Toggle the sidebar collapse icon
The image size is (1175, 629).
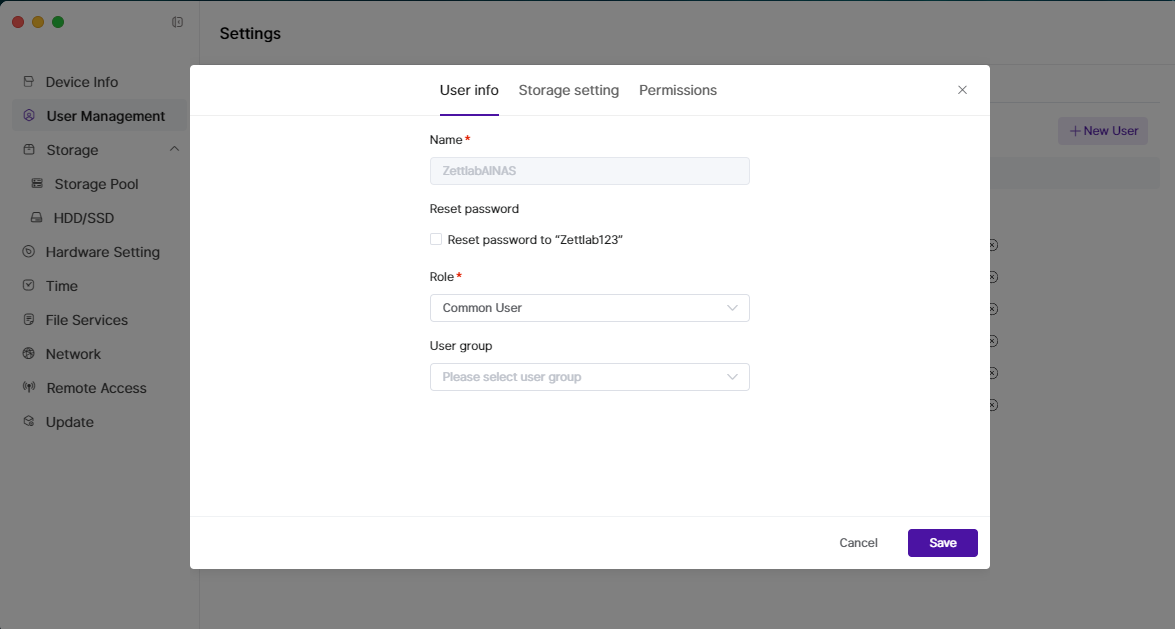click(x=178, y=22)
